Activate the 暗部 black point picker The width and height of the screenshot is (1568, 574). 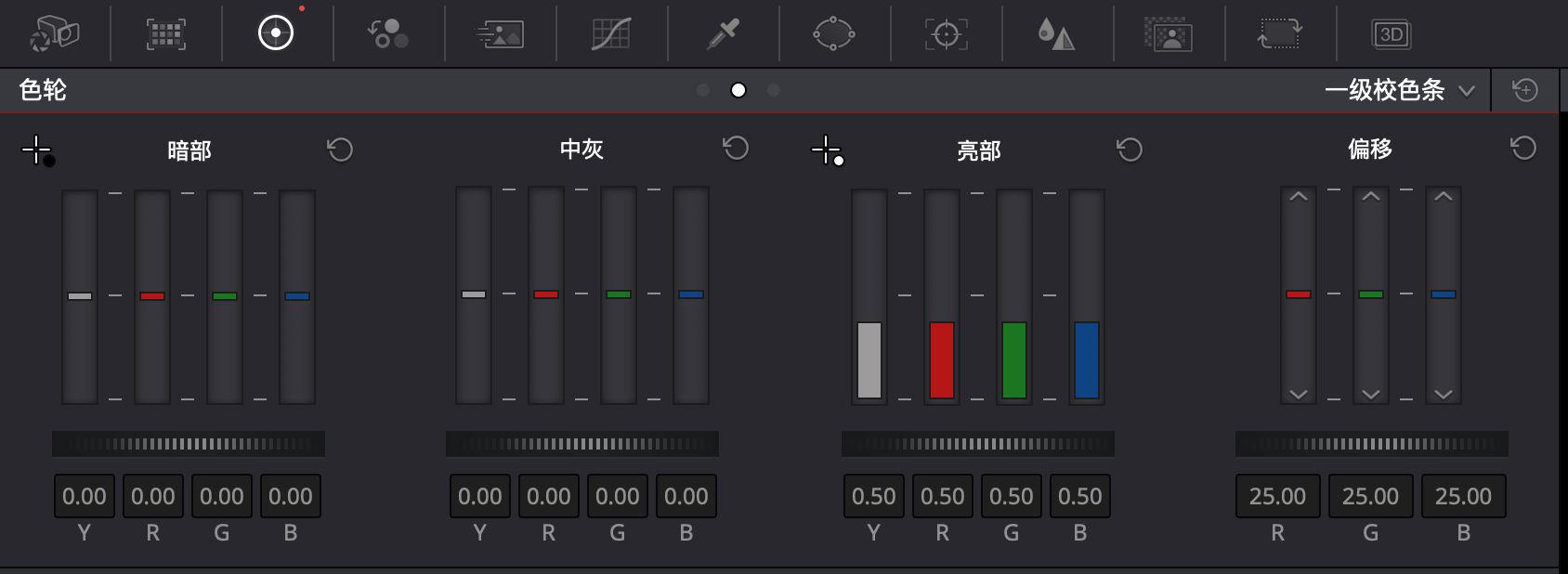[x=38, y=150]
